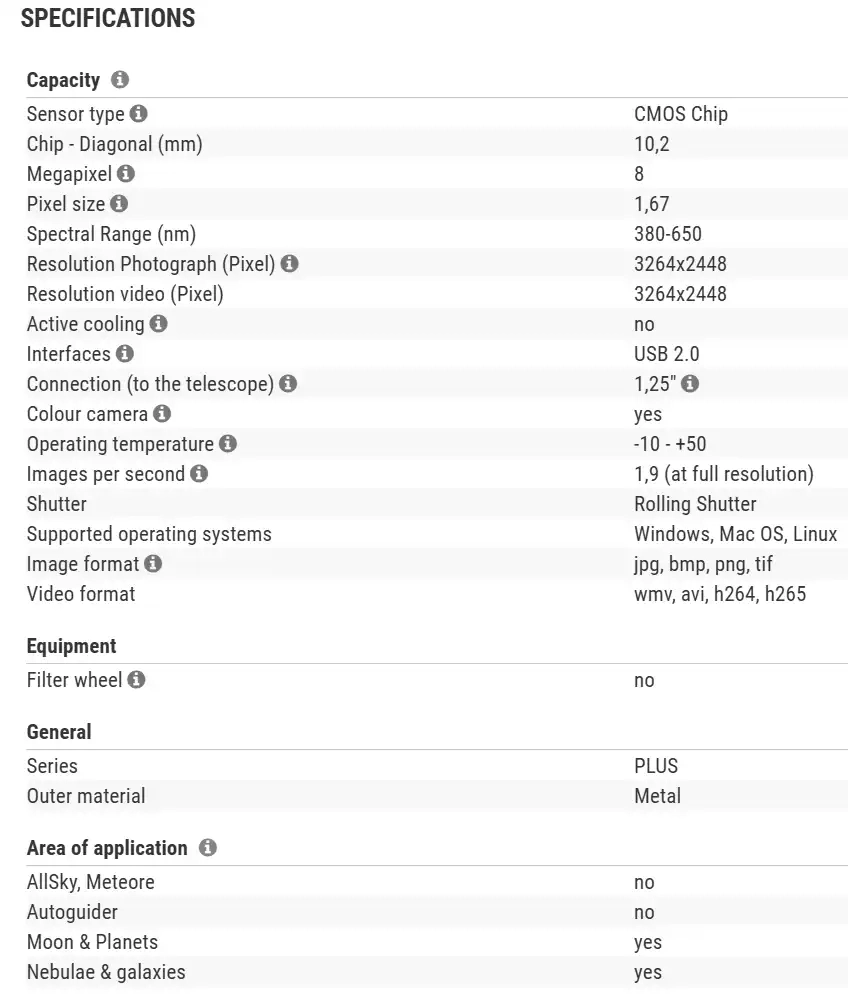Image resolution: width=848 pixels, height=994 pixels.
Task: Click the SPECIFICATIONS heading
Action: tap(108, 18)
